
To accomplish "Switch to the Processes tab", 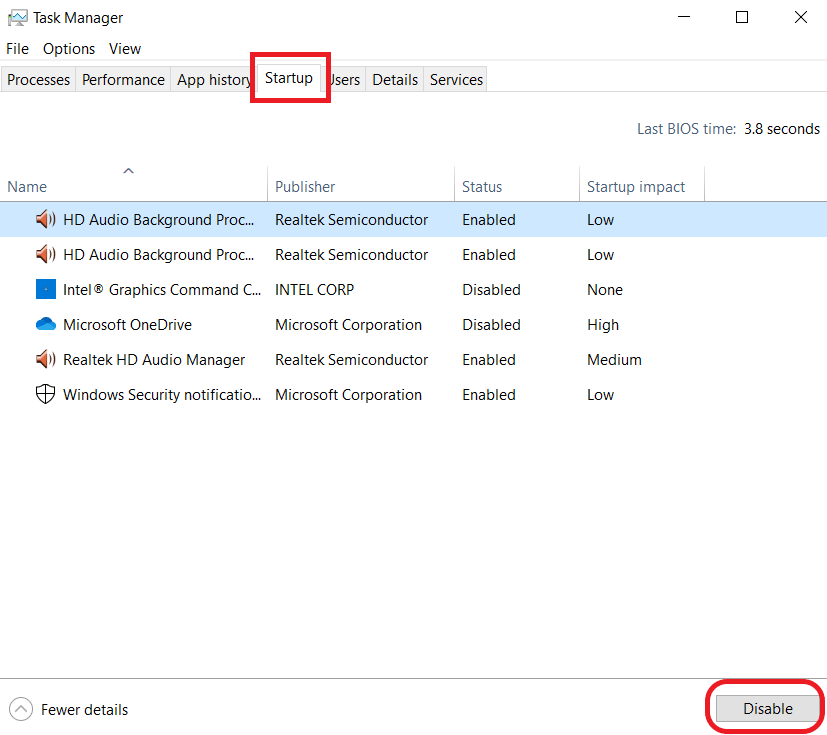I will click(x=39, y=80).
